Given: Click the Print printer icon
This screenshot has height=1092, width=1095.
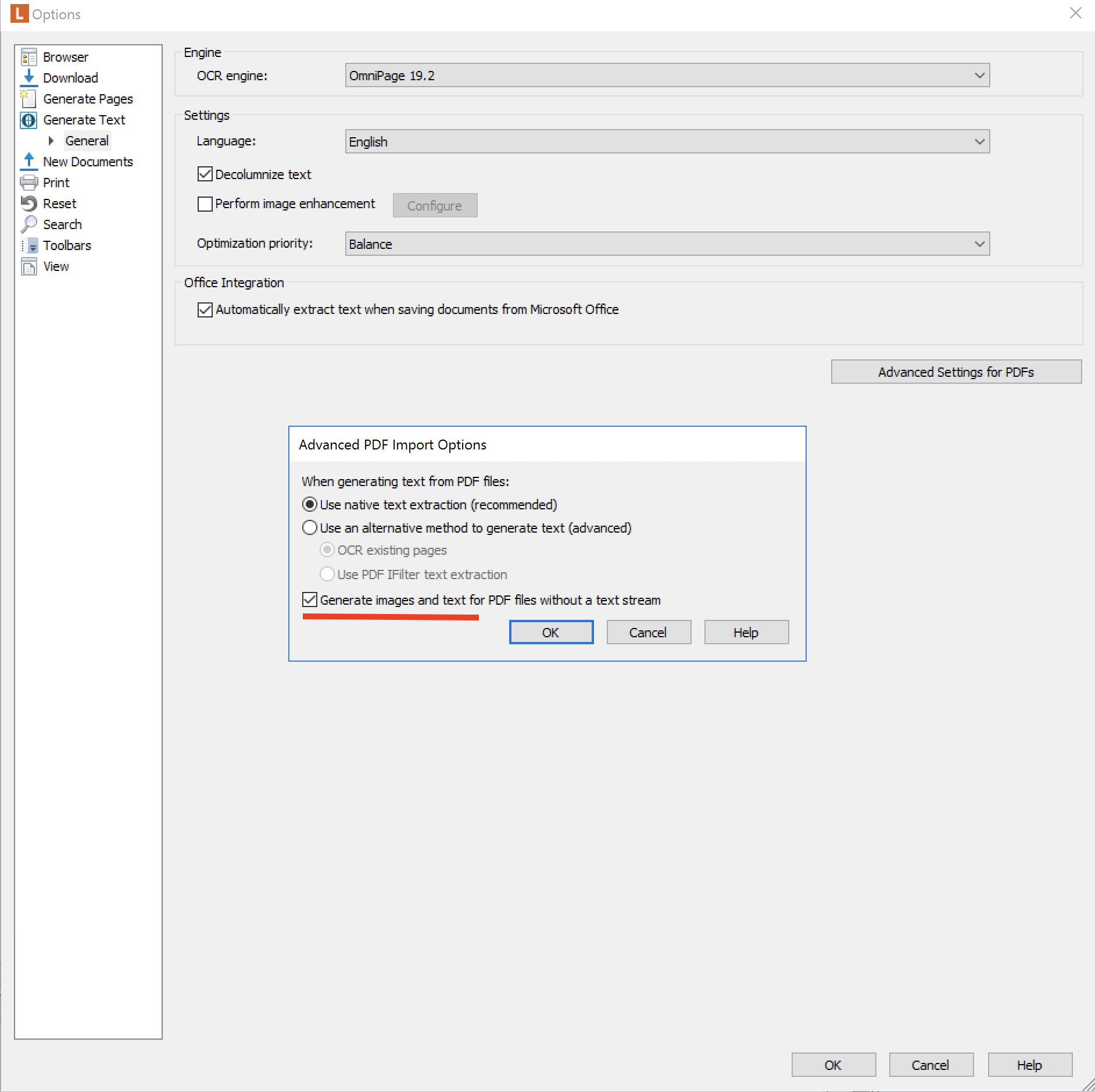Looking at the screenshot, I should coord(28,183).
